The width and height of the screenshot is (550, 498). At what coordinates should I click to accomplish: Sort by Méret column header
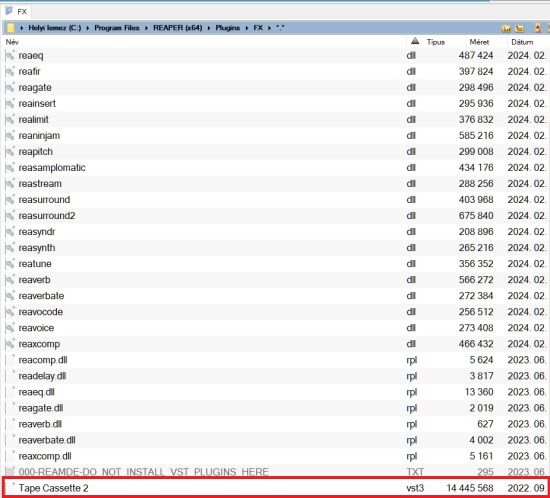(479, 42)
